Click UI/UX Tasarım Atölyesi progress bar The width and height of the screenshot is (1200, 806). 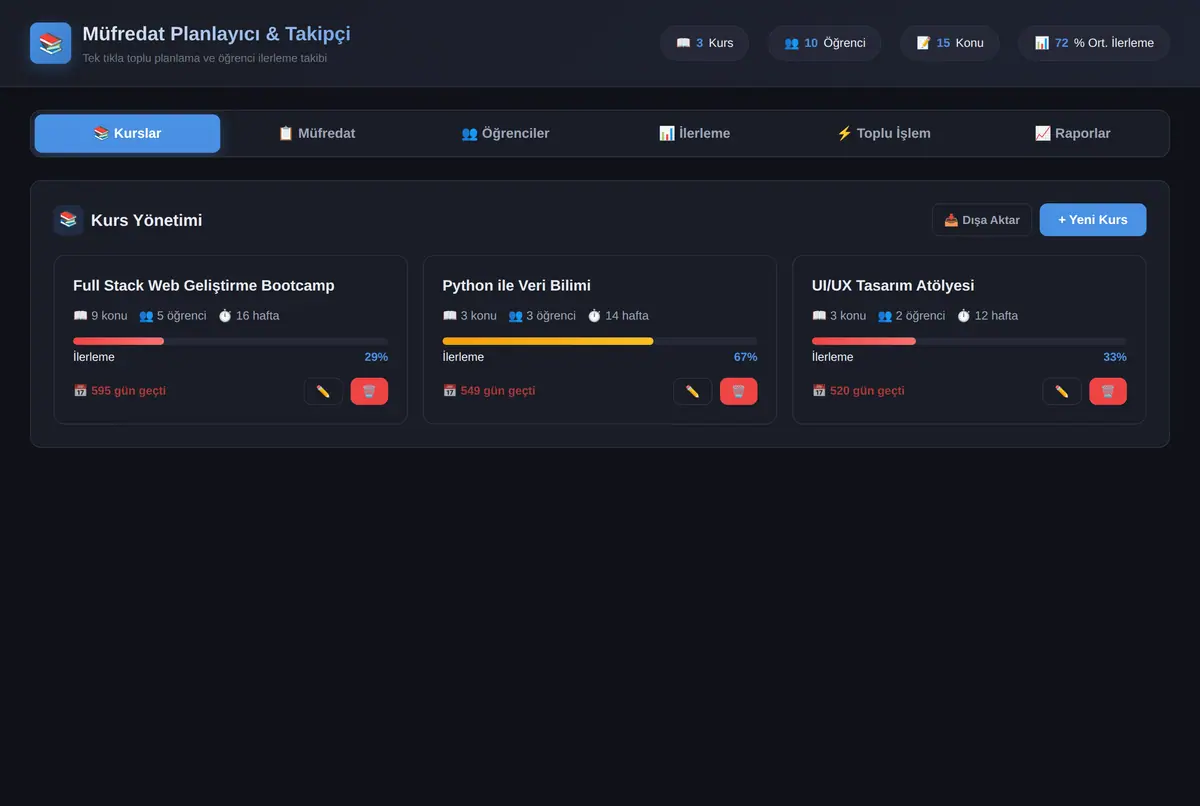tap(969, 341)
